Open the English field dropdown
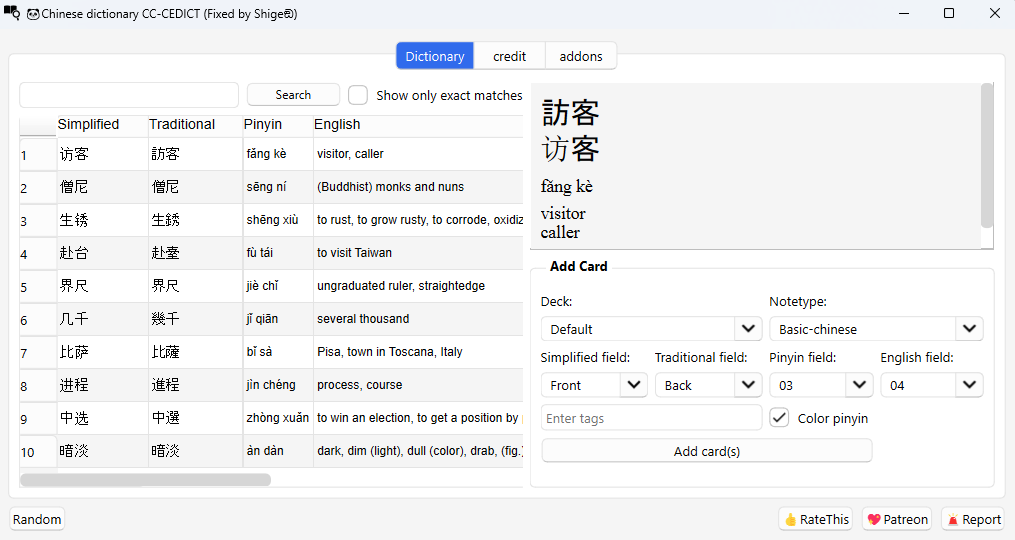This screenshot has height=540, width=1015. (x=931, y=385)
